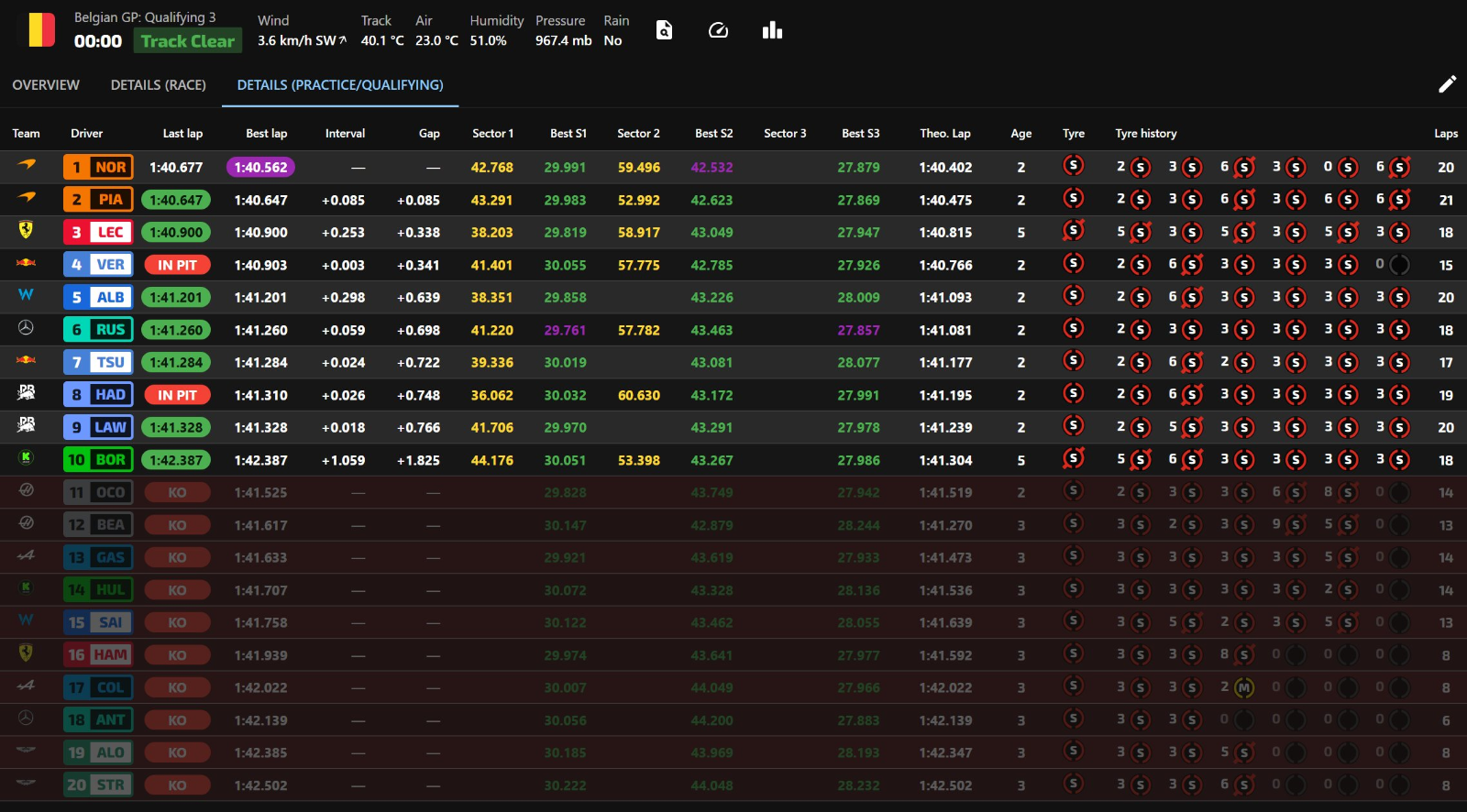The height and width of the screenshot is (812, 1467).
Task: Click the VER driver badge
Action: pos(98,265)
